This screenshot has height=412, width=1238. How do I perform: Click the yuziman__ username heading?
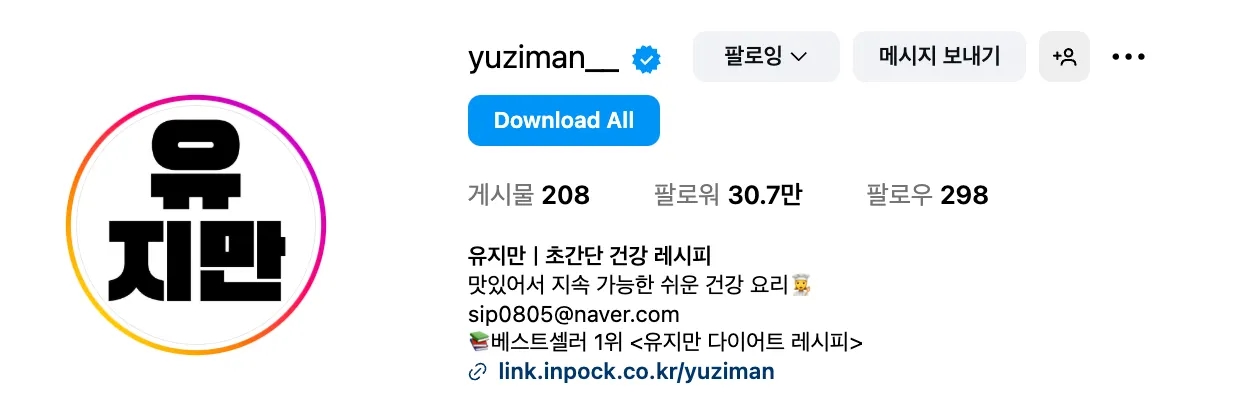544,58
